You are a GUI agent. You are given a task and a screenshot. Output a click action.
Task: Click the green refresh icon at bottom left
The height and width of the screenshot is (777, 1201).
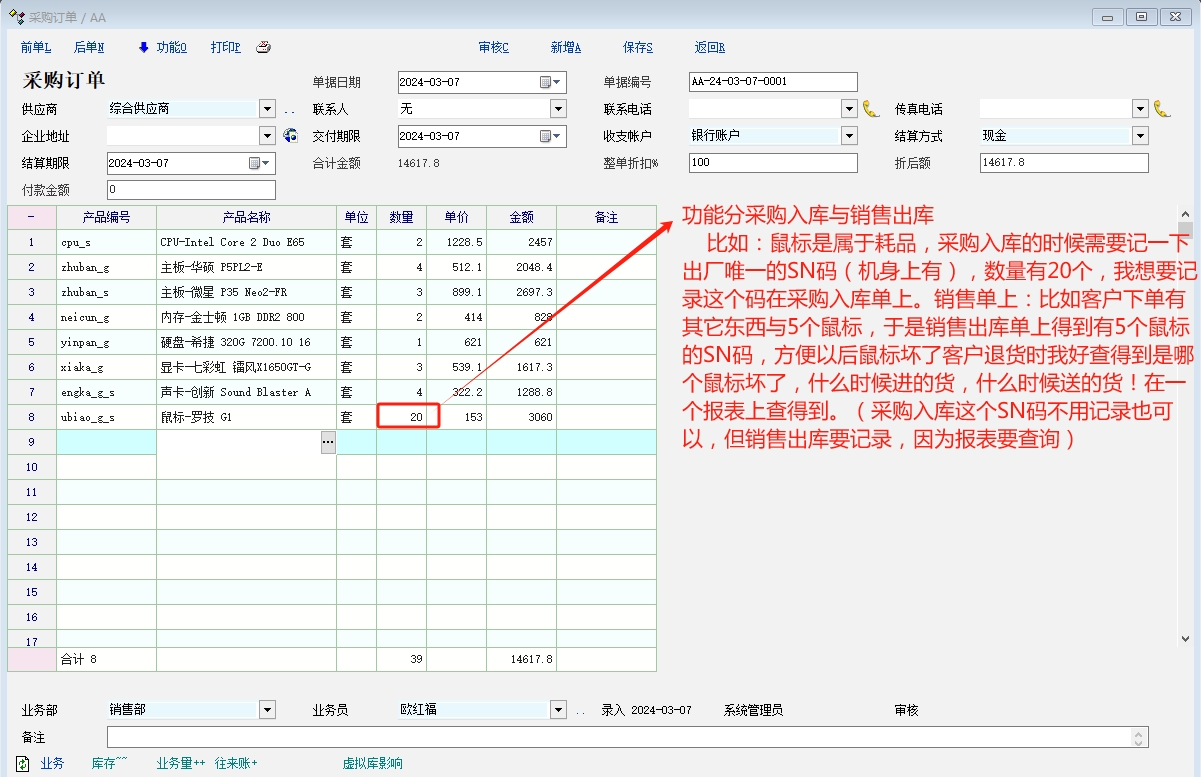point(23,763)
